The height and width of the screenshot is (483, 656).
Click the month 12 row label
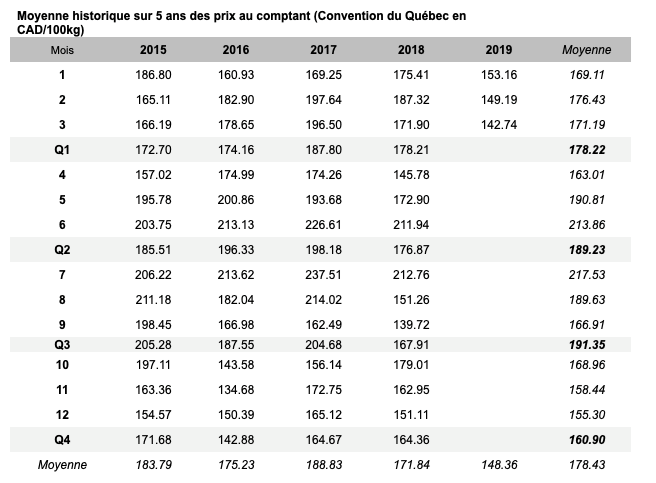pos(62,414)
